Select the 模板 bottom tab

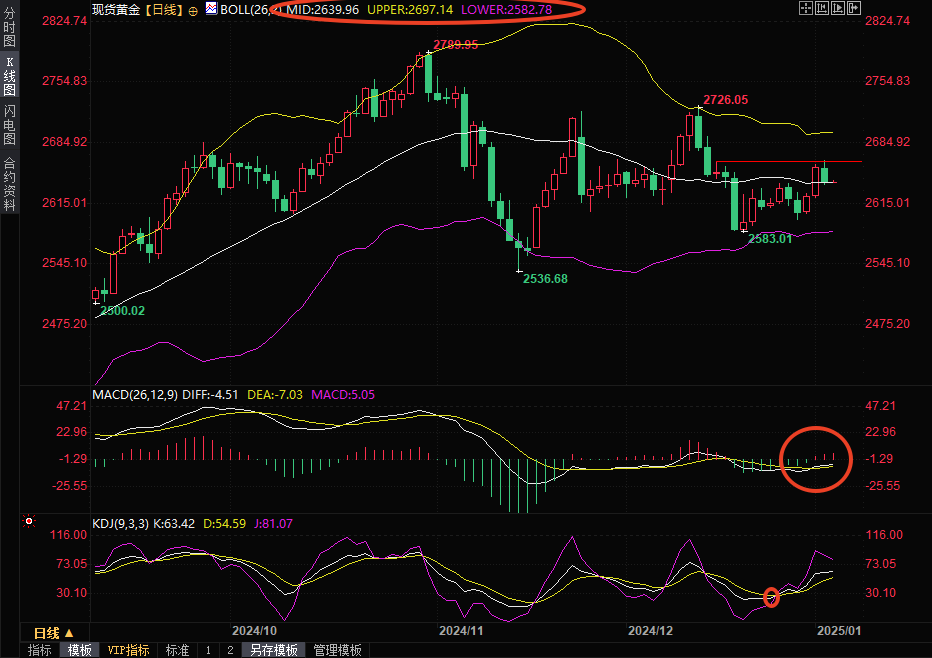click(x=80, y=650)
